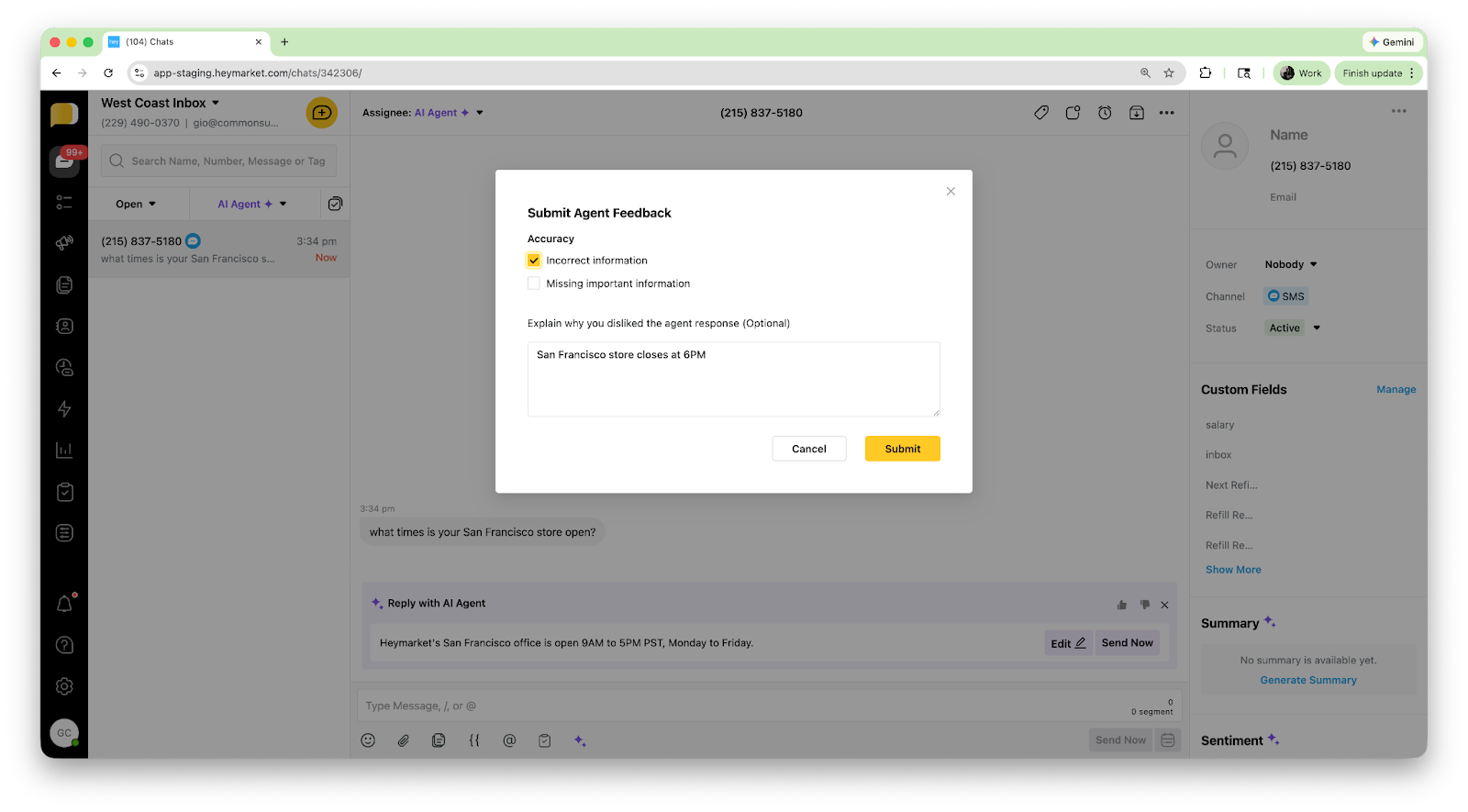The image size is (1468, 812).
Task: Click the reminder clock icon
Action: 1105,113
